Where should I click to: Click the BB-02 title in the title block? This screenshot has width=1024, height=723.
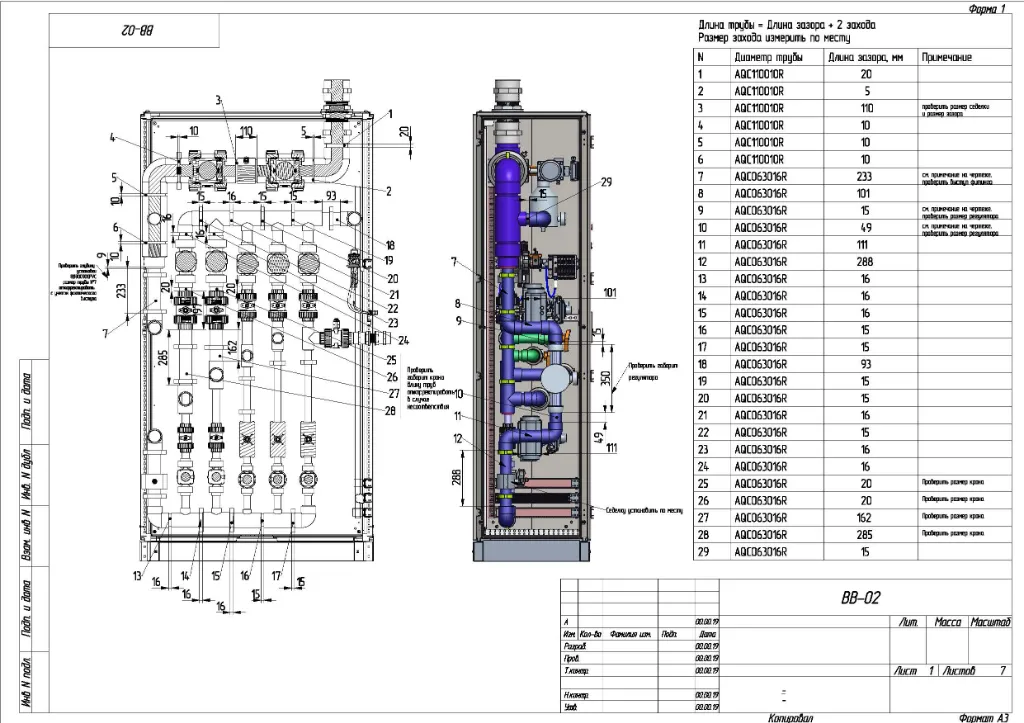pyautogui.click(x=859, y=598)
